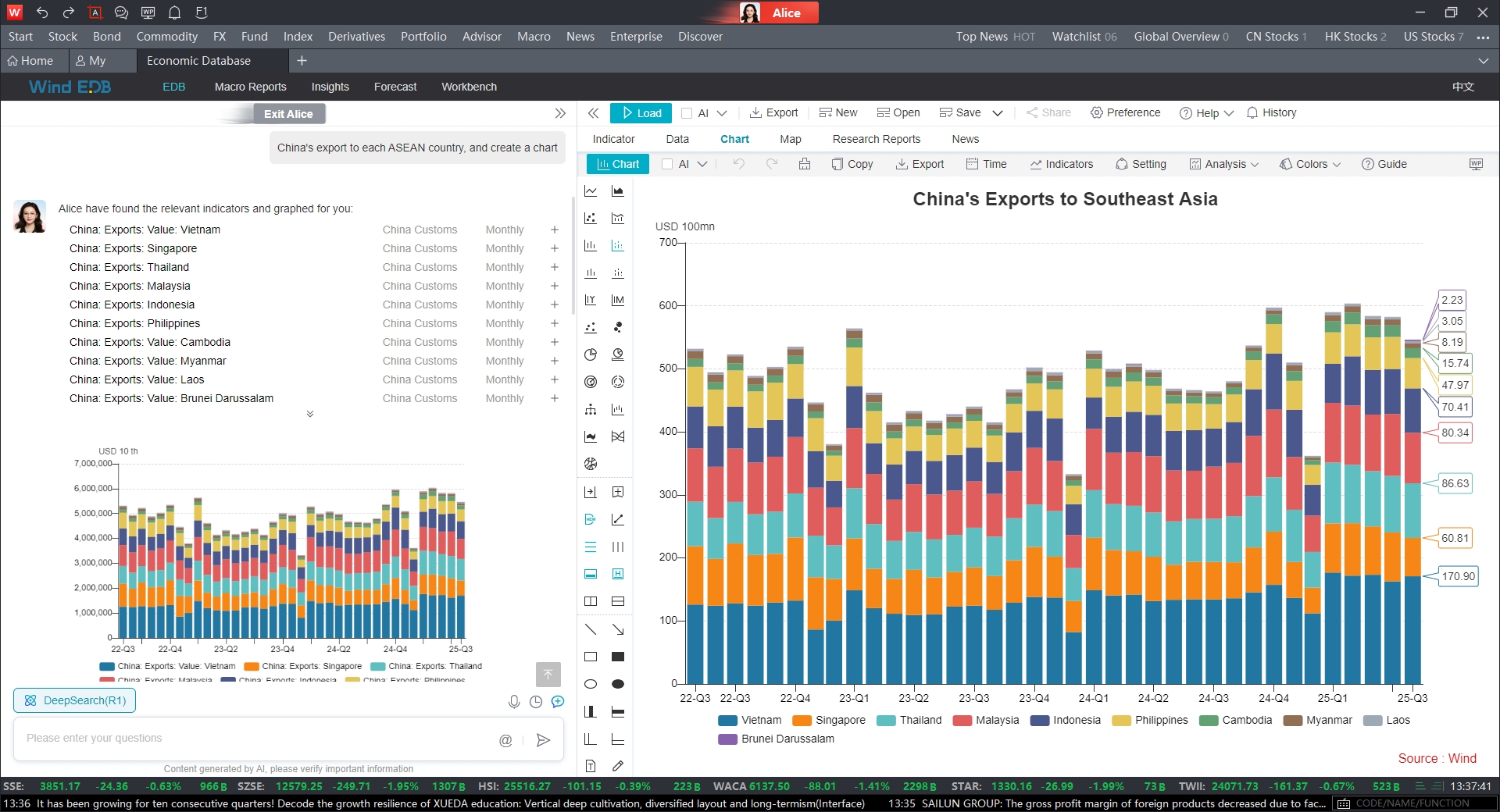1500x812 pixels.
Task: Click the question input field
Action: pos(258,739)
